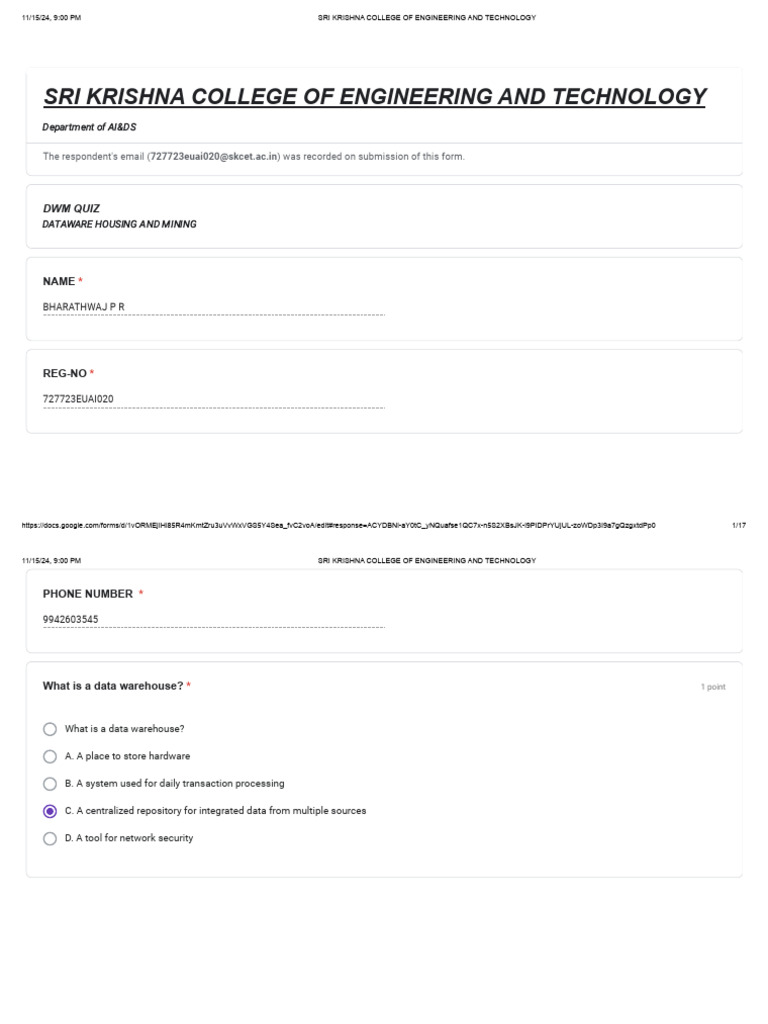The image size is (768, 1024).
Task: Select option A. A place to store hardware
Action: (x=50, y=757)
